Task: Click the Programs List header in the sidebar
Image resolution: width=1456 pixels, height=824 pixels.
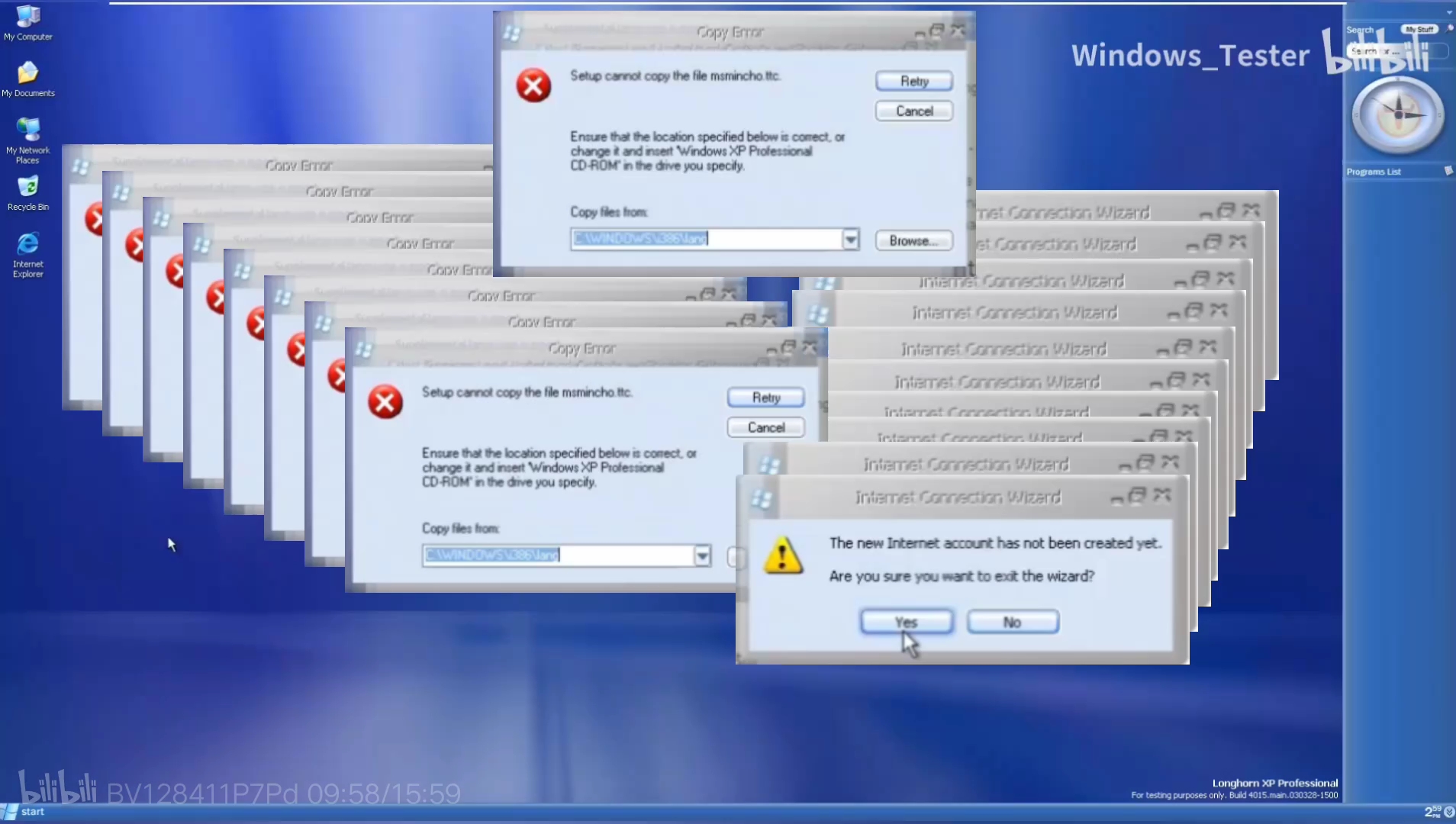Action: [x=1400, y=172]
